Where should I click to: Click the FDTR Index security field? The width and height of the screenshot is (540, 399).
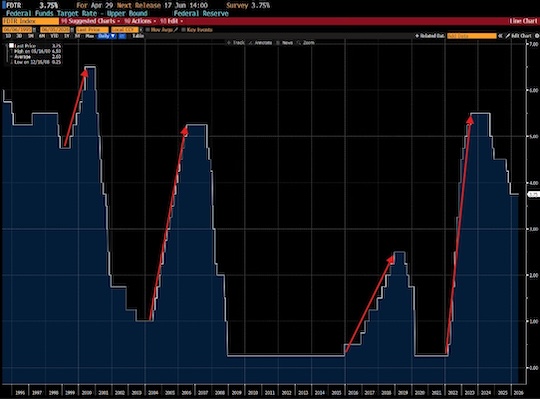[x=31, y=21]
